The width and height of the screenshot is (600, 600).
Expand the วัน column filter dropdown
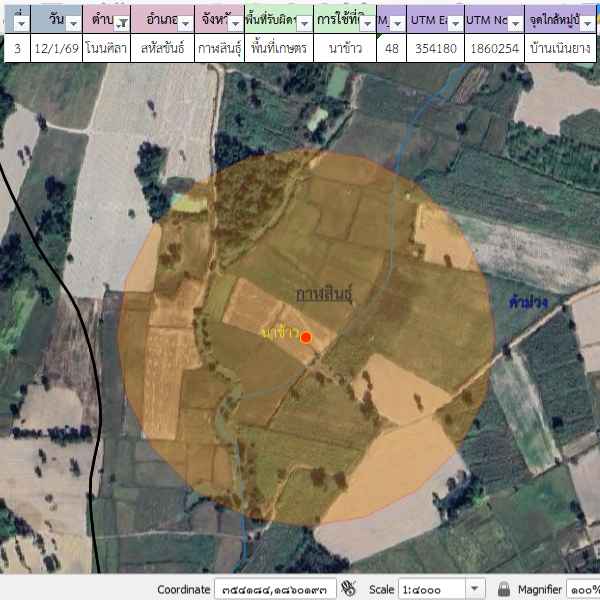72,22
